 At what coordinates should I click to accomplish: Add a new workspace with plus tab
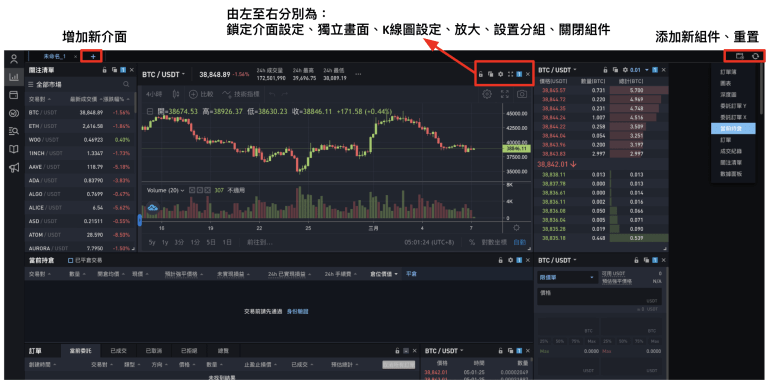[93, 56]
